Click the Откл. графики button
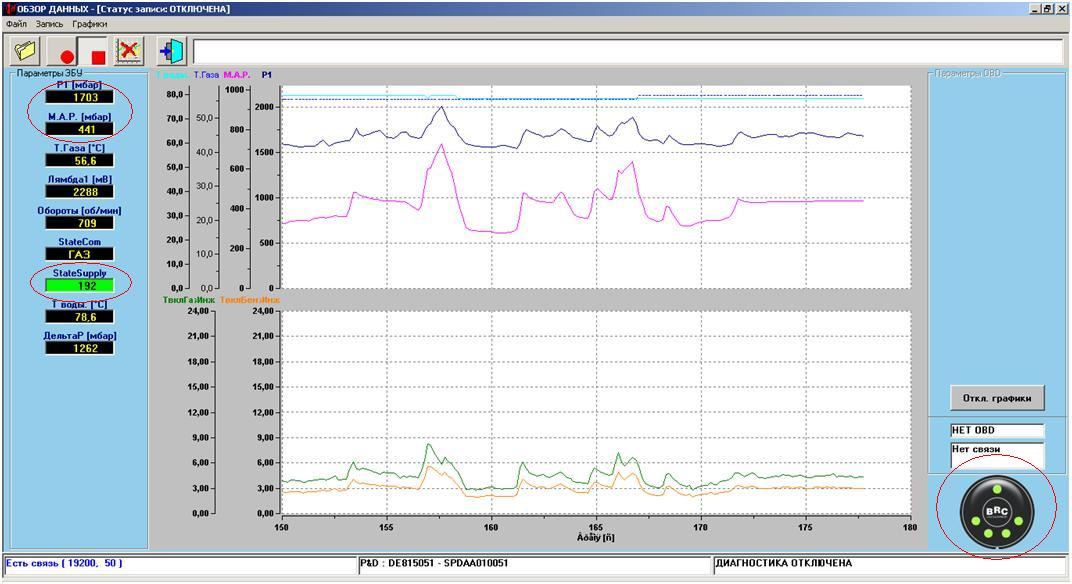 click(x=997, y=398)
